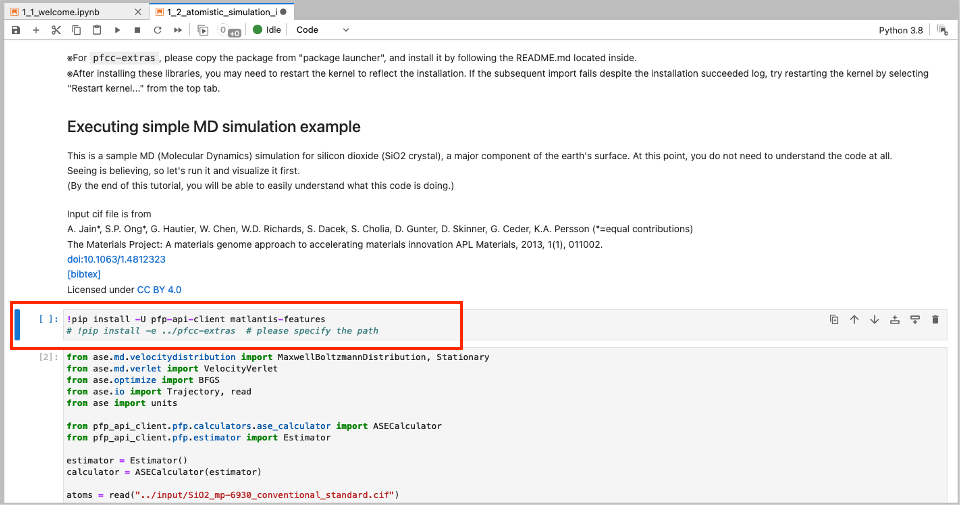Image resolution: width=960 pixels, height=505 pixels.
Task: Open the doi:10.1063/1.4812323 link
Action: 116,259
